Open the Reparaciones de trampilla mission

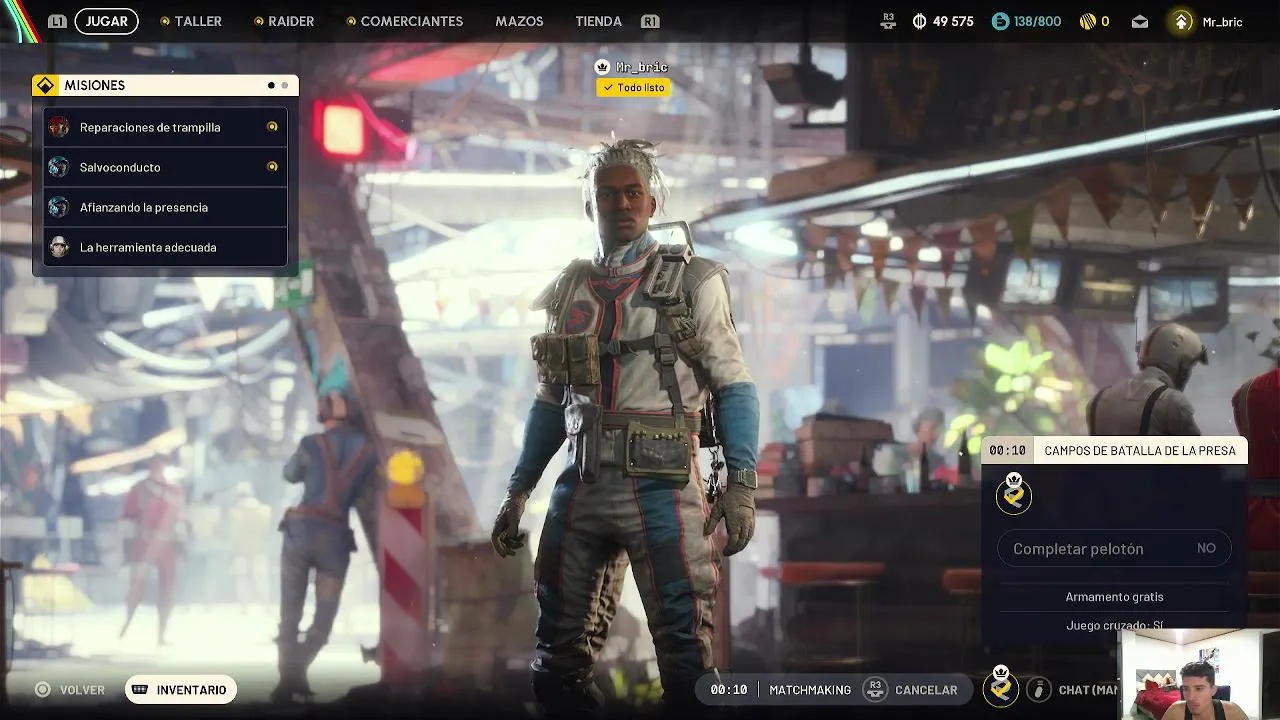[x=165, y=127]
